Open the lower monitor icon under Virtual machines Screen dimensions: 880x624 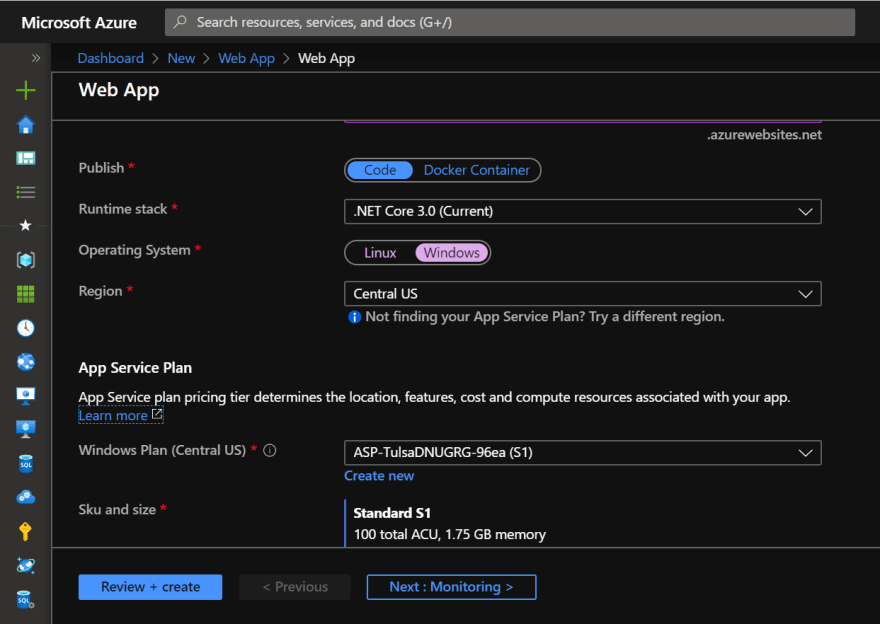(x=26, y=429)
